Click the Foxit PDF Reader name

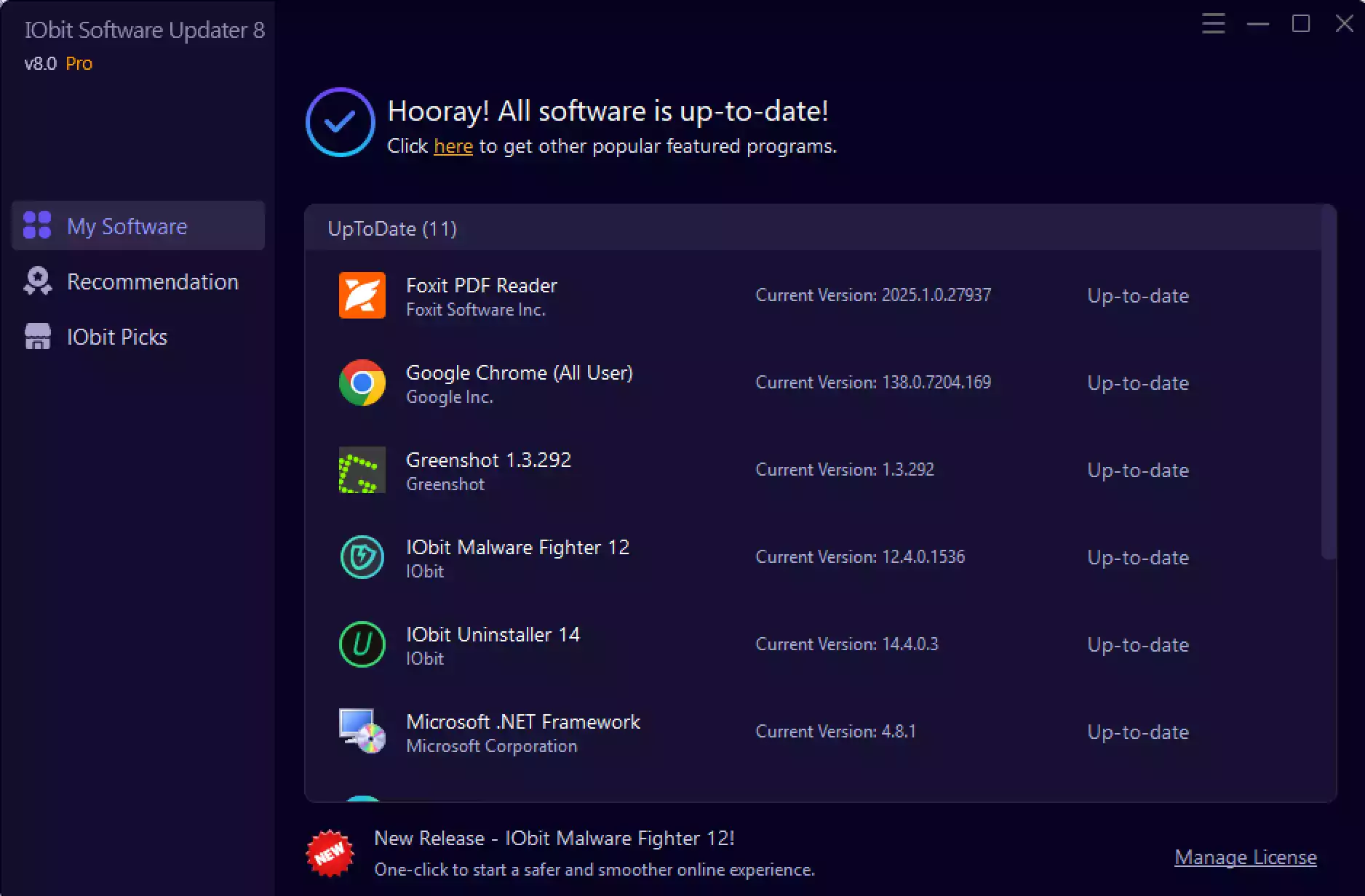pyautogui.click(x=482, y=285)
